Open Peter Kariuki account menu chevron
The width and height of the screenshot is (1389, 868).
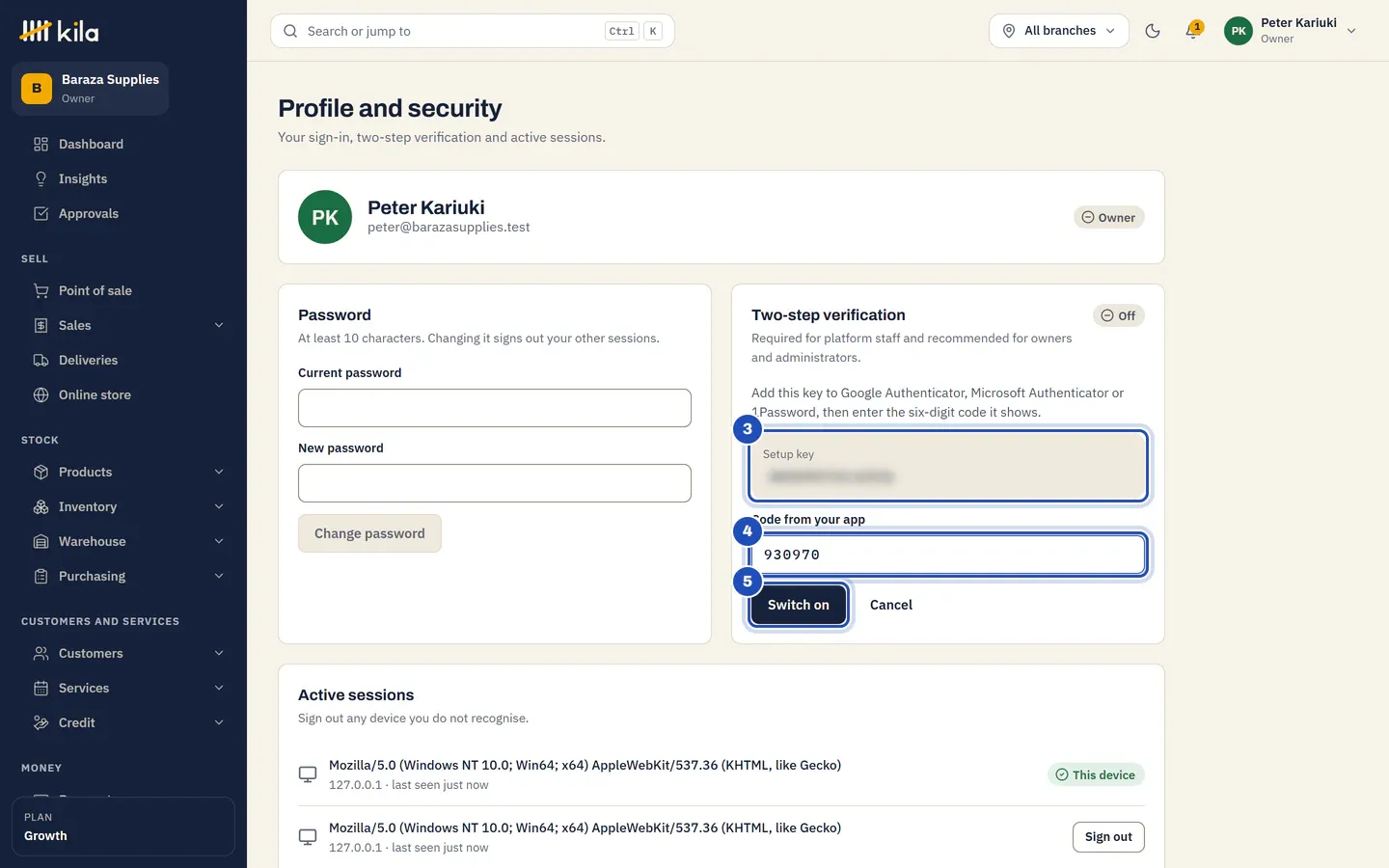(x=1351, y=31)
